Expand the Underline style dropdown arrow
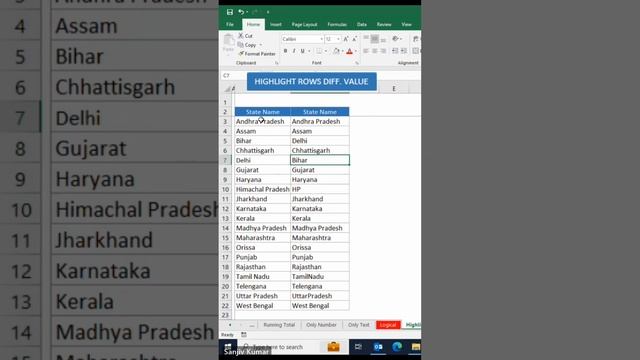640x360 pixels. click(309, 51)
